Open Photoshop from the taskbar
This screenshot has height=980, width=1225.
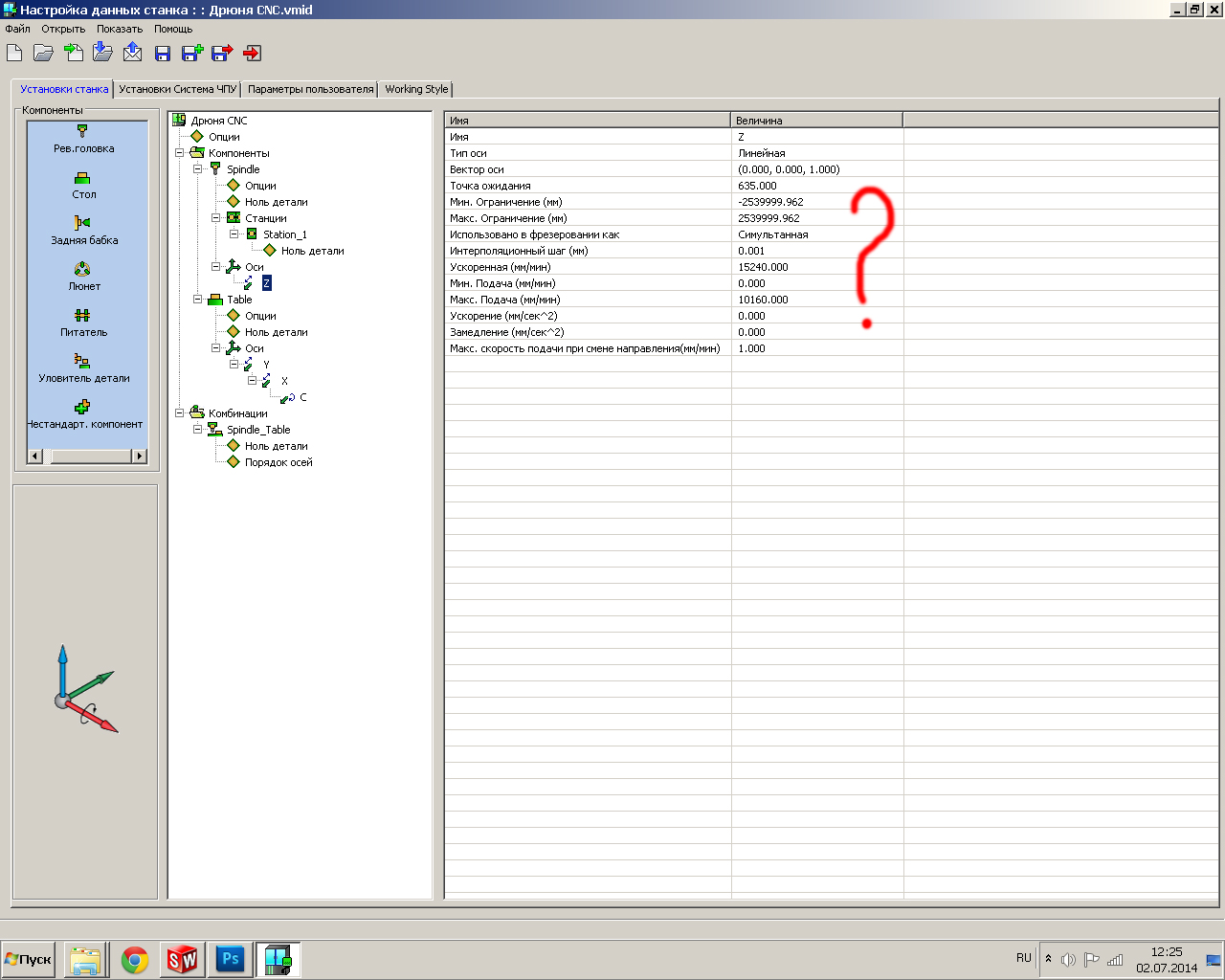[231, 960]
